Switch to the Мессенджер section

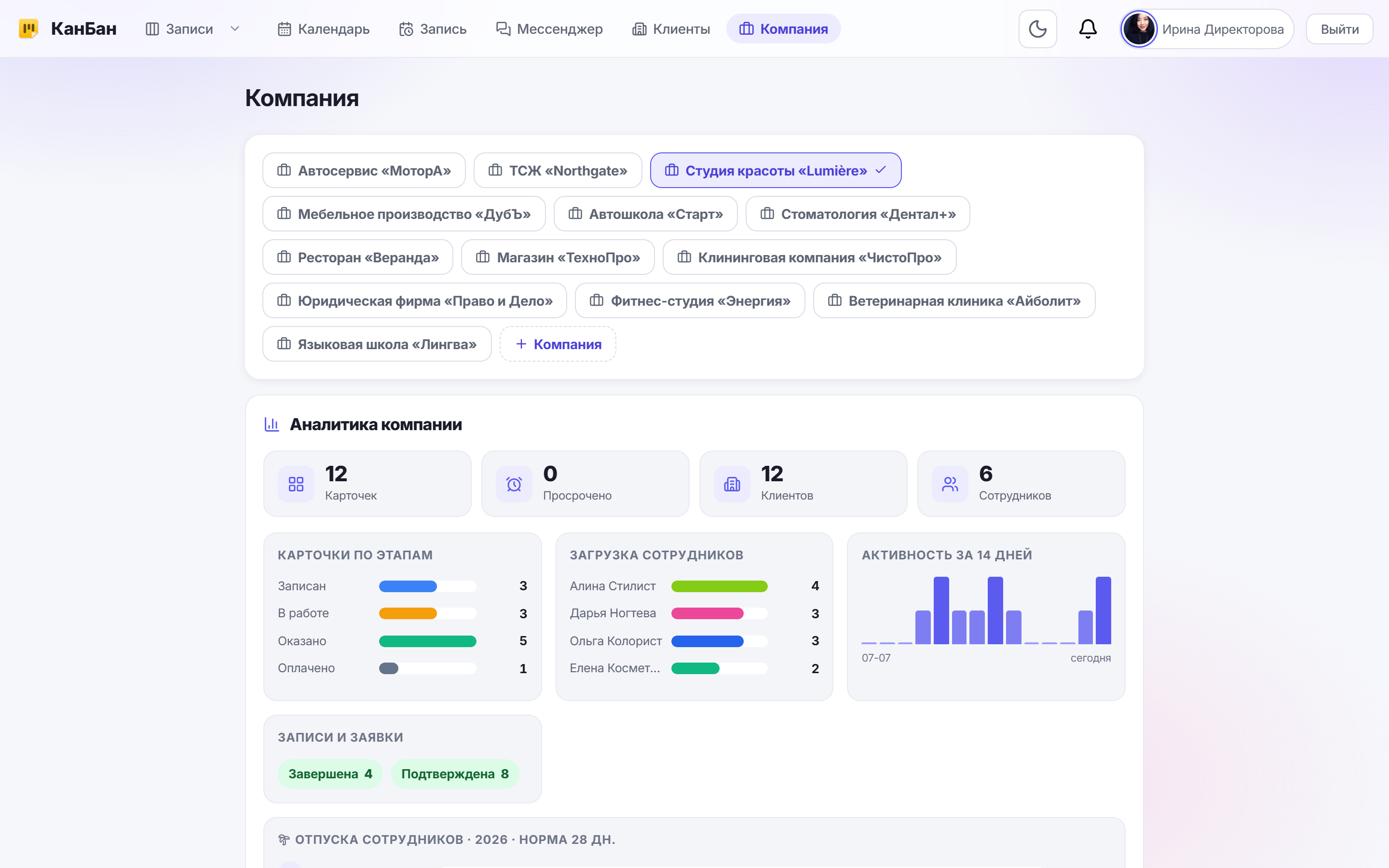coord(549,29)
